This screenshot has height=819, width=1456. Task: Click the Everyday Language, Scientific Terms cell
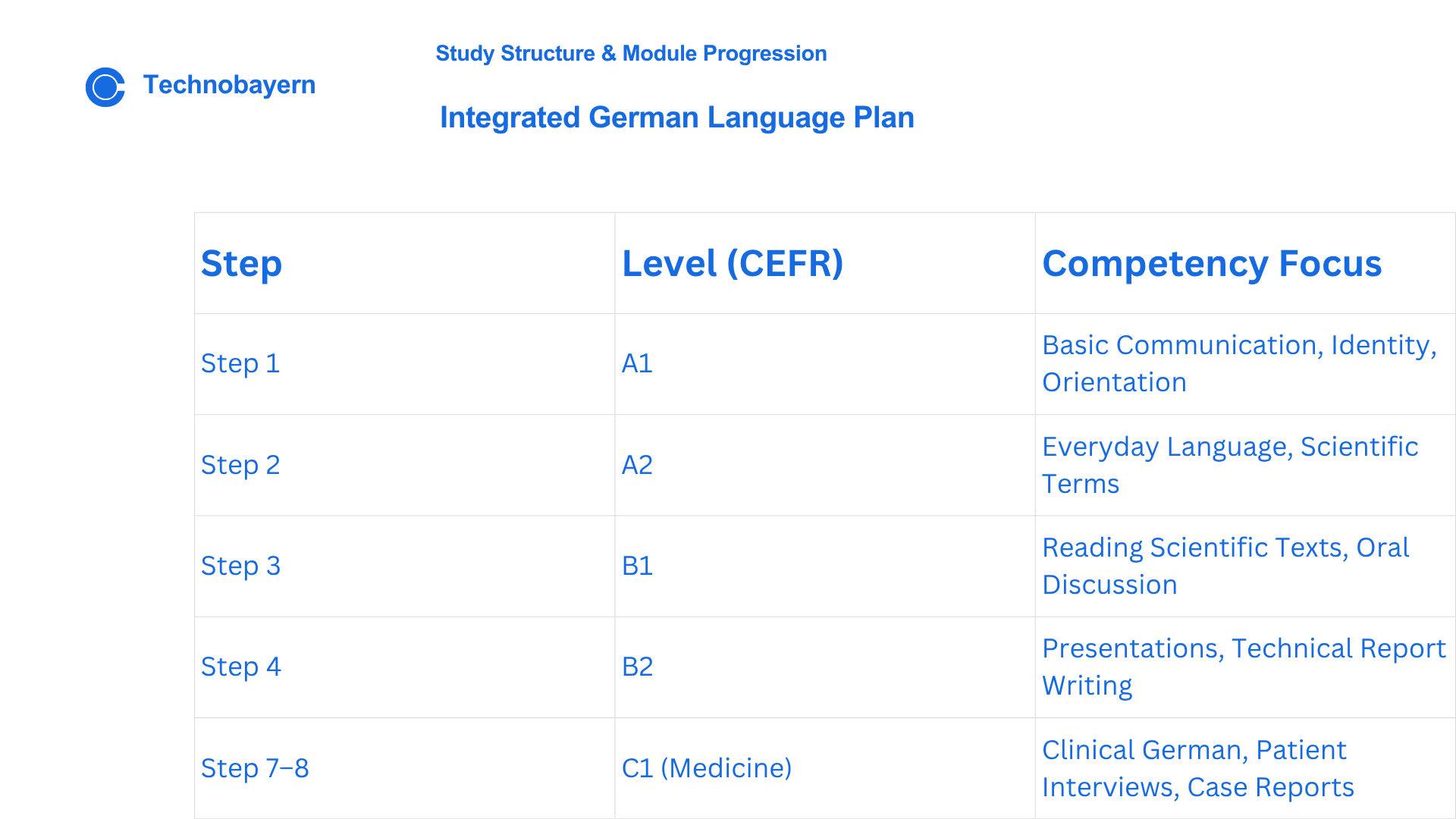click(1245, 465)
